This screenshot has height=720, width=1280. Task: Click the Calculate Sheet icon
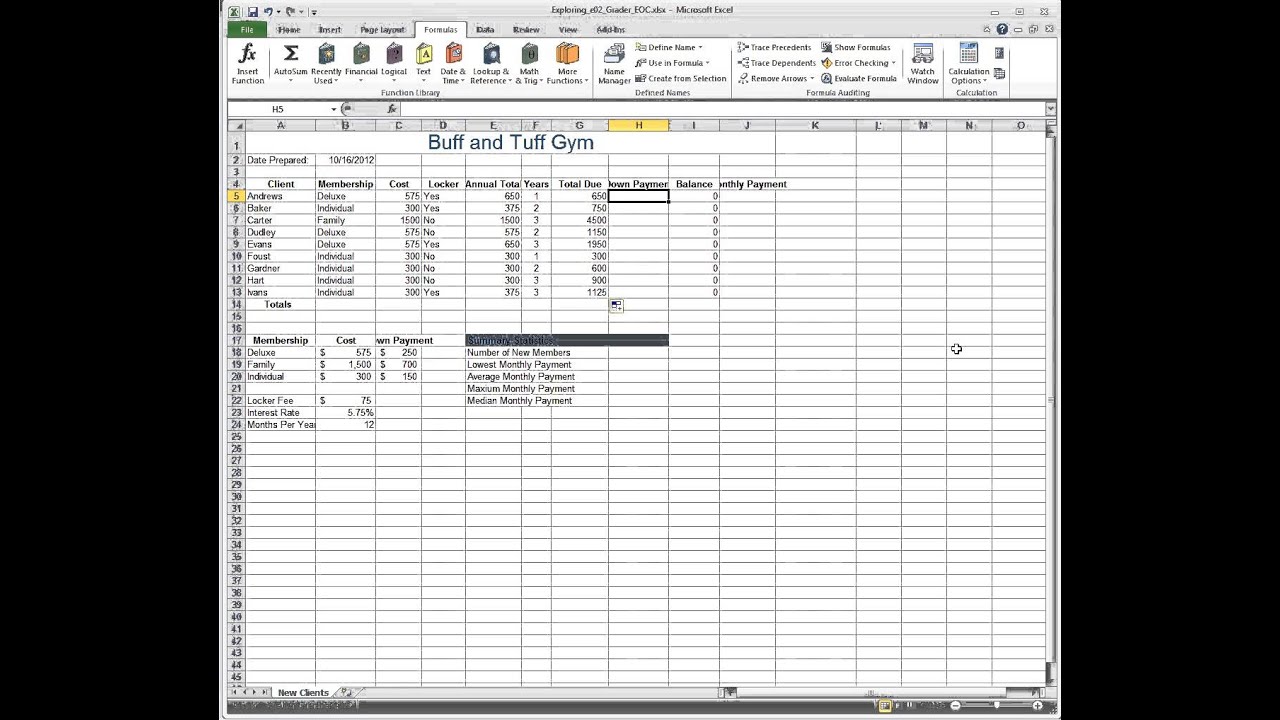click(x=999, y=73)
